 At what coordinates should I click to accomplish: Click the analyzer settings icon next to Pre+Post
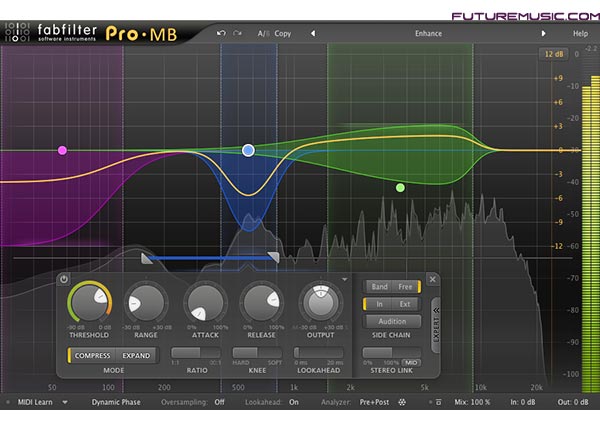tap(402, 402)
